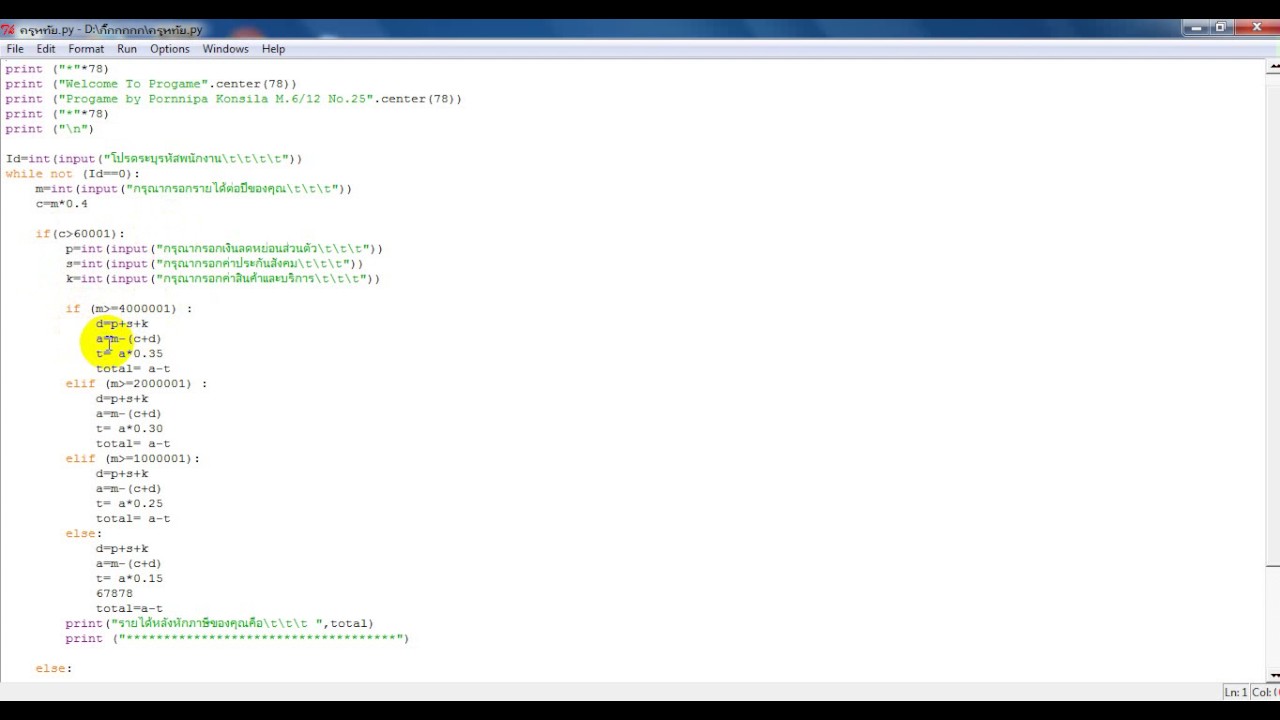Open the Run menu
The width and height of the screenshot is (1280, 720).
(x=127, y=49)
